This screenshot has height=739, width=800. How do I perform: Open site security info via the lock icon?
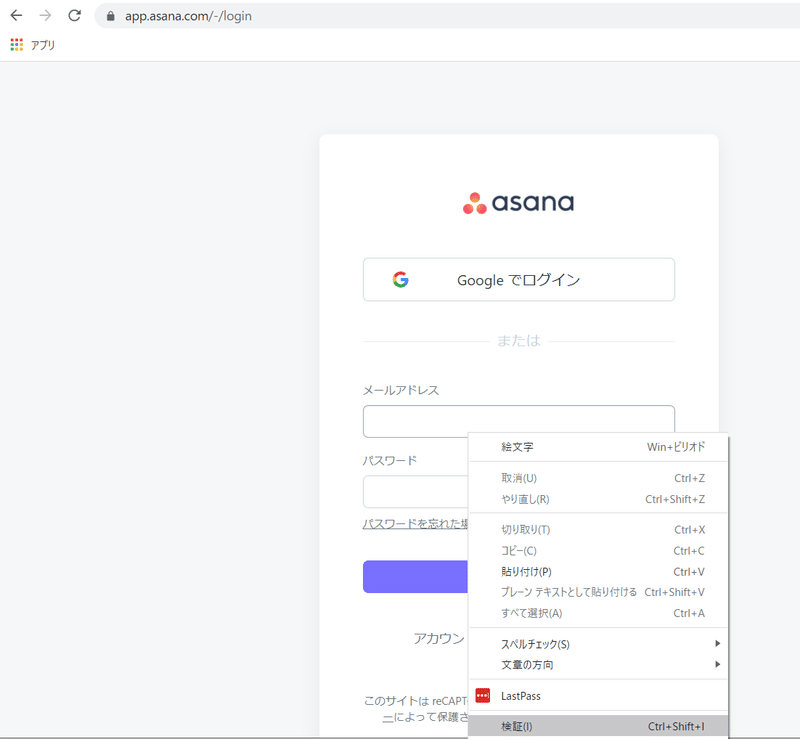[x=109, y=16]
